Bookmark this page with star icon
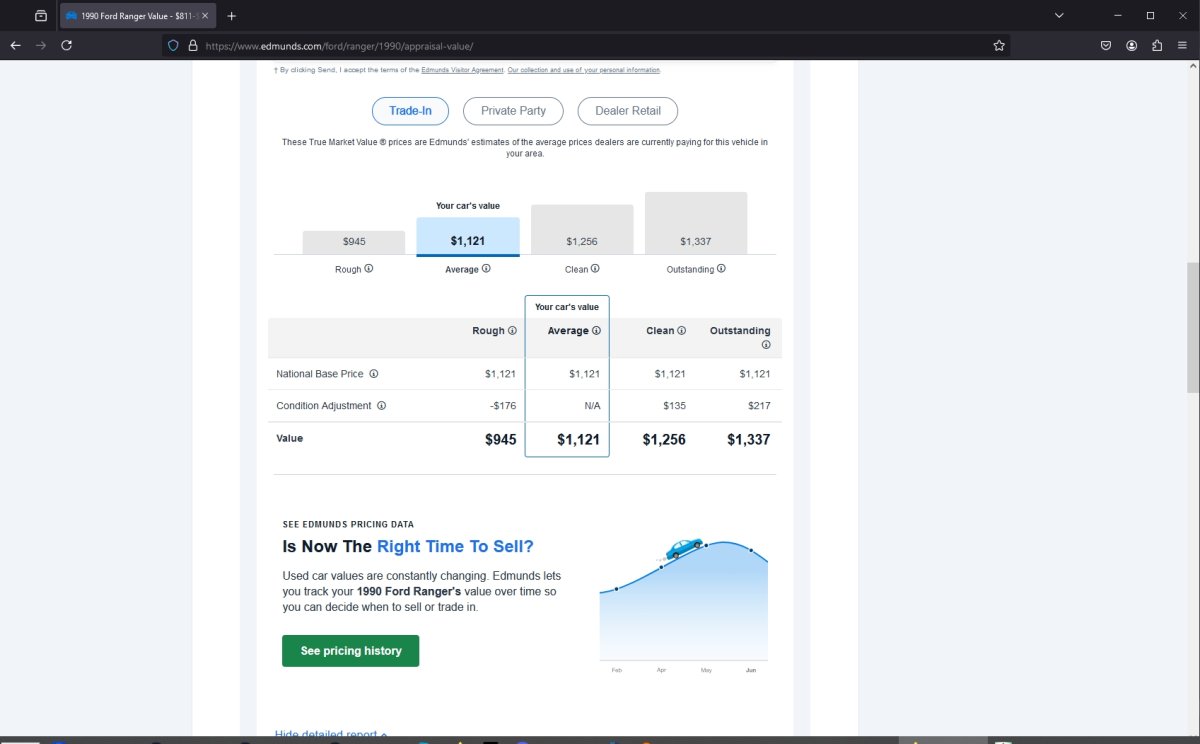 point(999,45)
